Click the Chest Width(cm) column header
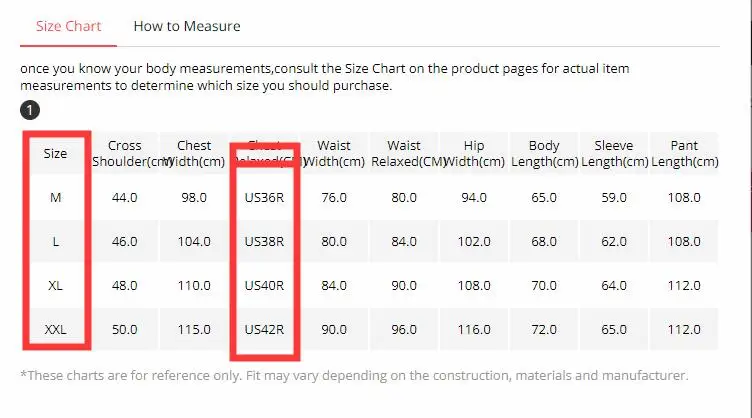The image size is (752, 418). [x=194, y=153]
